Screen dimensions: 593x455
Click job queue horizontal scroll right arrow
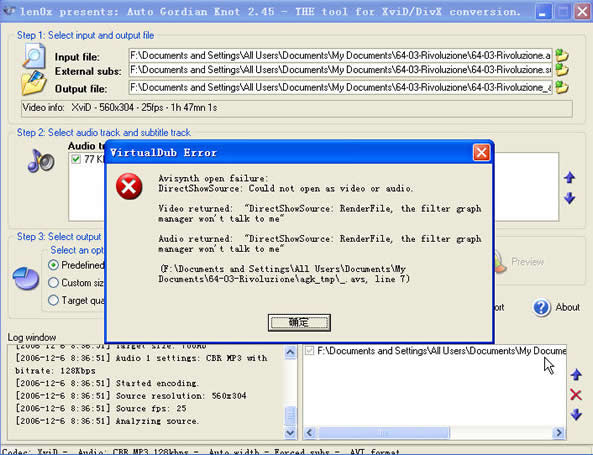click(559, 432)
